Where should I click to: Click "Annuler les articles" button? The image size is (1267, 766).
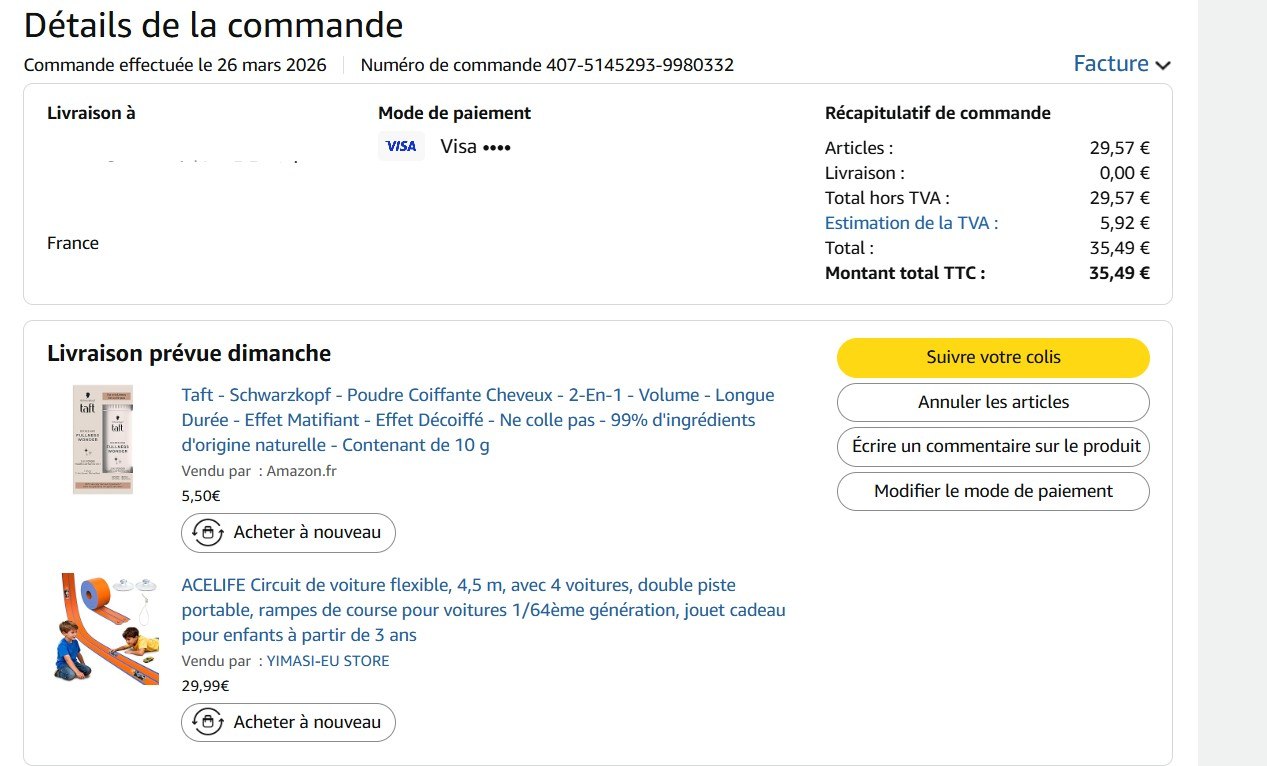point(993,402)
